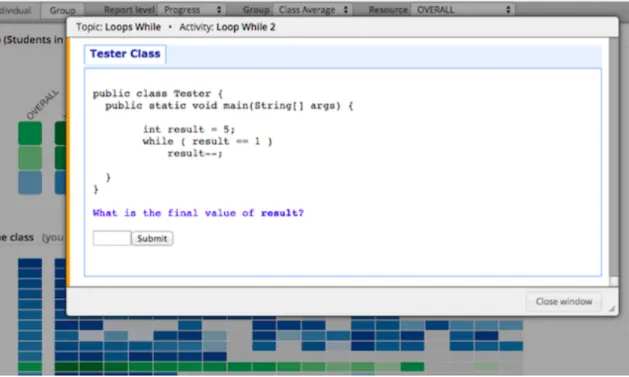Click the rotated OVERALL column header
The width and height of the screenshot is (629, 377).
tap(42, 105)
